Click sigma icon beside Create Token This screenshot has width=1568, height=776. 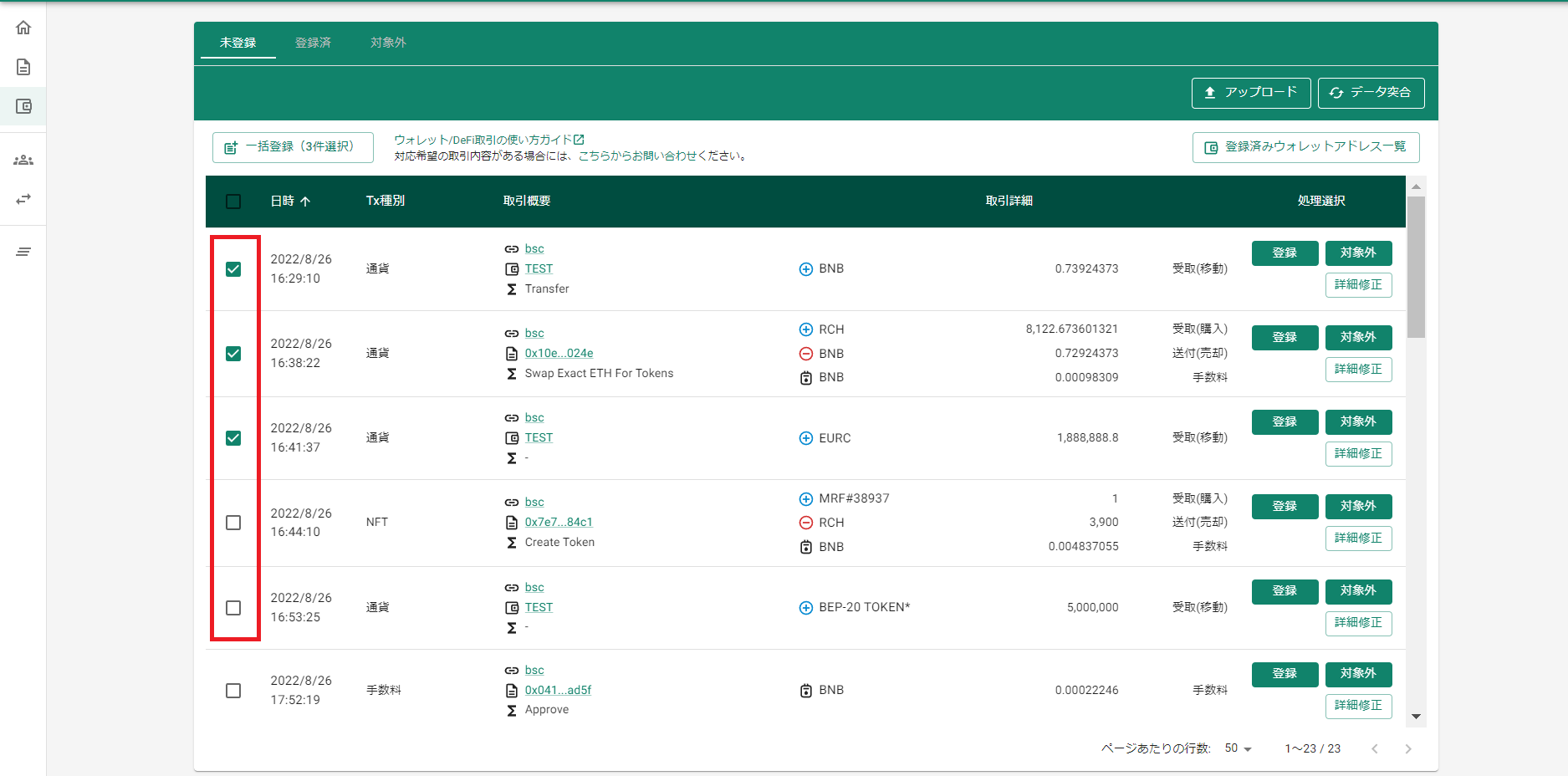pyautogui.click(x=512, y=543)
